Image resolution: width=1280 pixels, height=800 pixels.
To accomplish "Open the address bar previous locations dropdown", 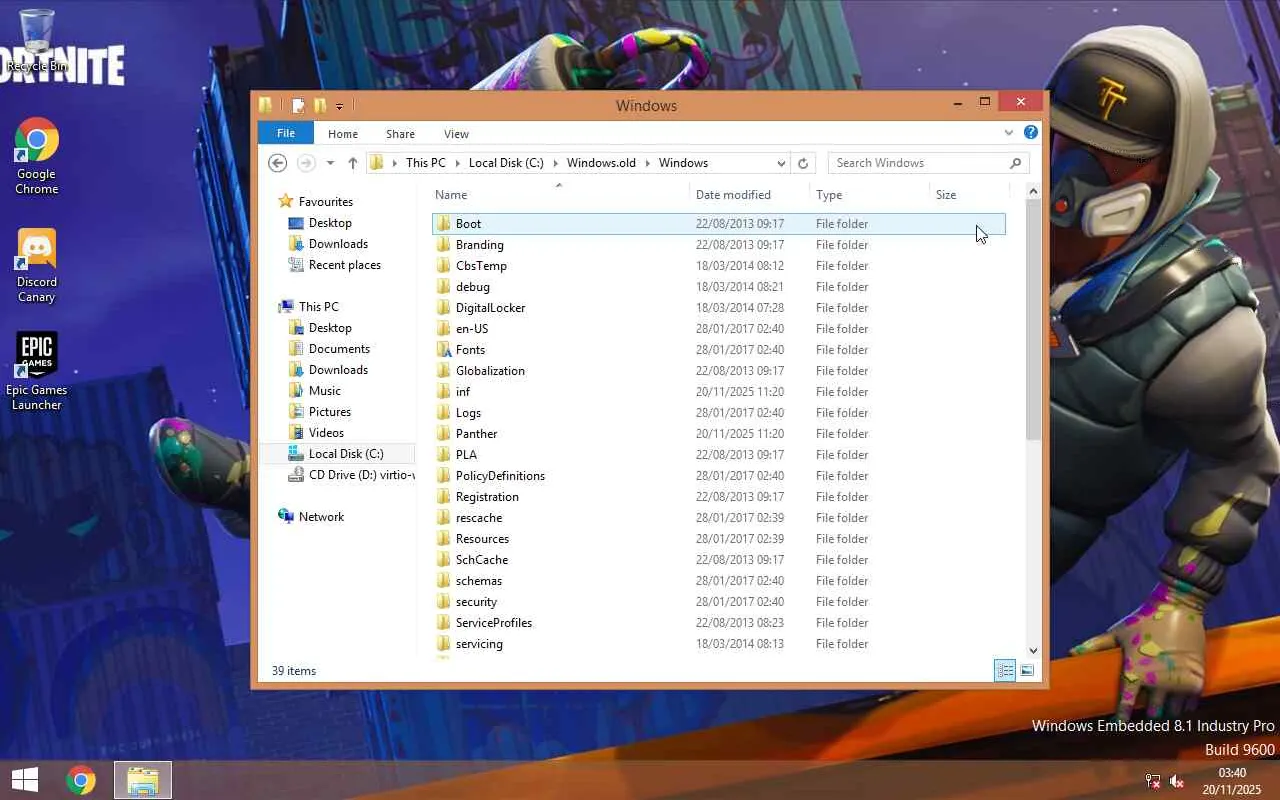I will (x=781, y=163).
